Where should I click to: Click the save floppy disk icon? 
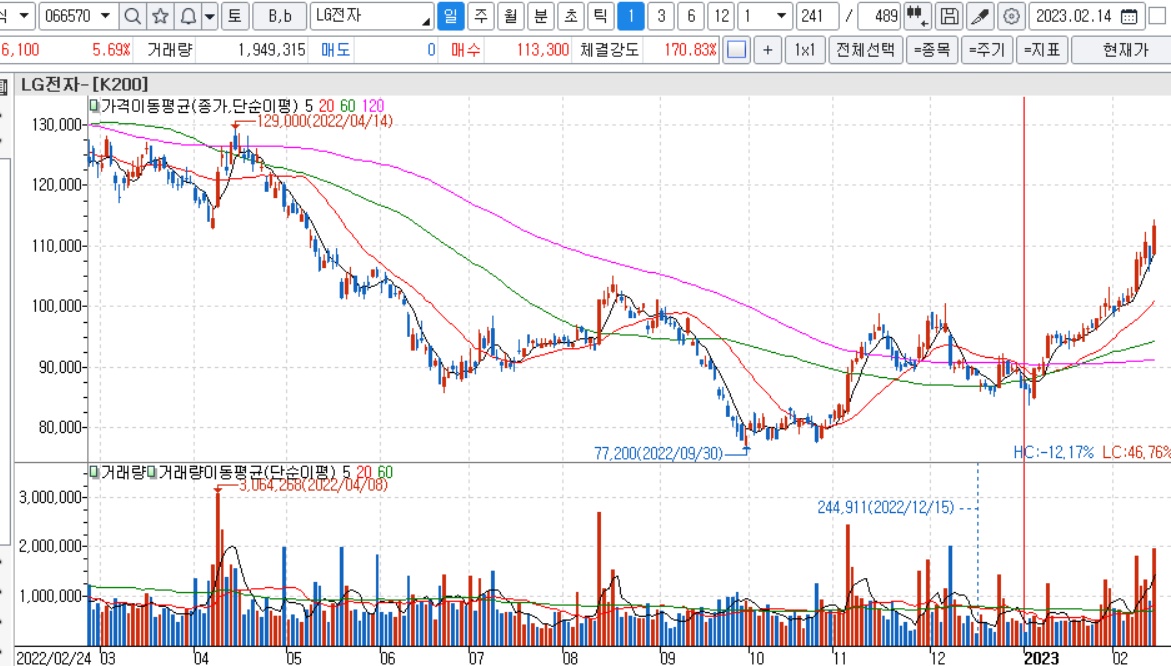(x=949, y=16)
